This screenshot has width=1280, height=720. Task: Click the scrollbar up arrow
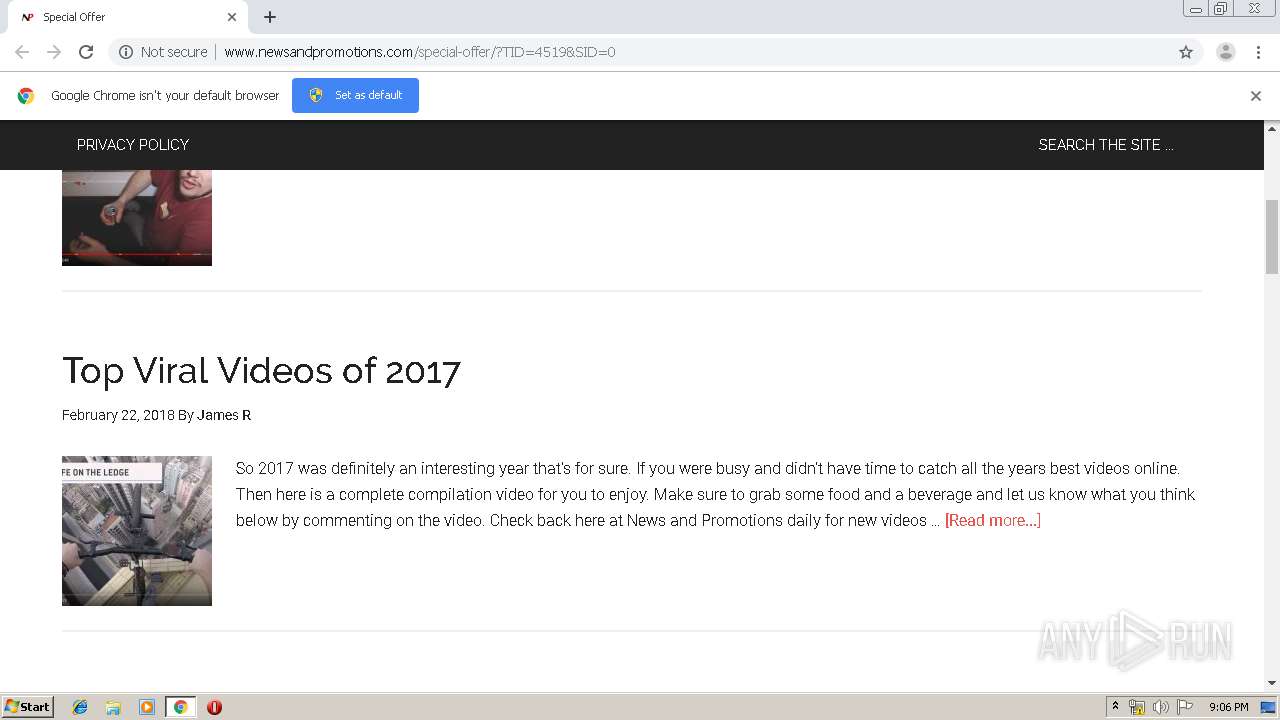(x=1272, y=128)
